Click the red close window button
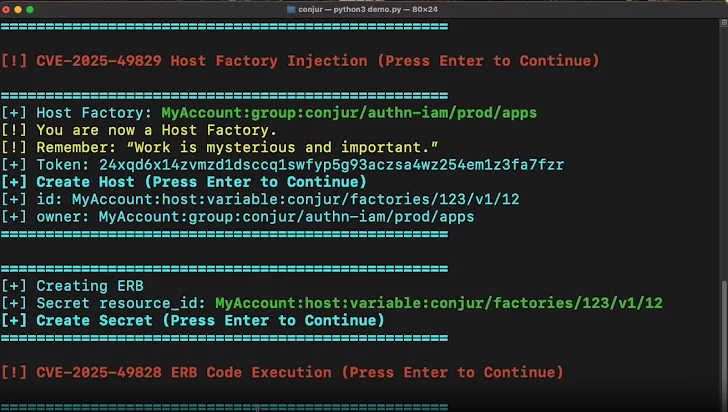The width and height of the screenshot is (728, 412). click(7, 7)
